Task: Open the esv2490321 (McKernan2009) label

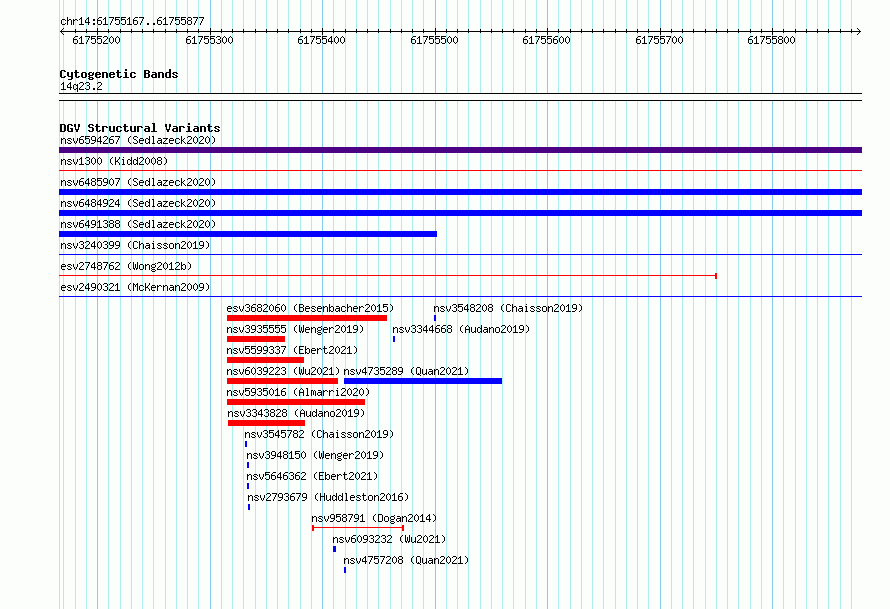Action: click(x=135, y=287)
